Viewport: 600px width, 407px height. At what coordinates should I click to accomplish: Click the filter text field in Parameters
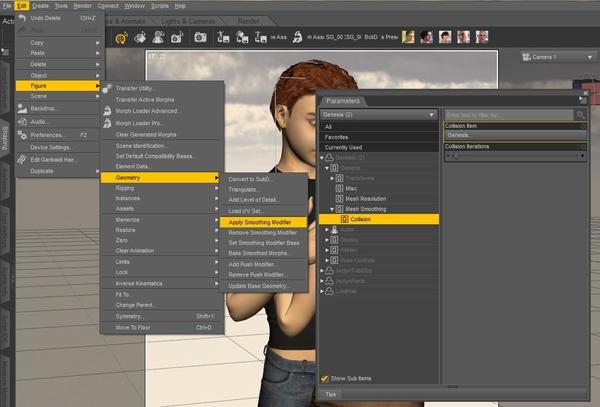pyautogui.click(x=509, y=115)
